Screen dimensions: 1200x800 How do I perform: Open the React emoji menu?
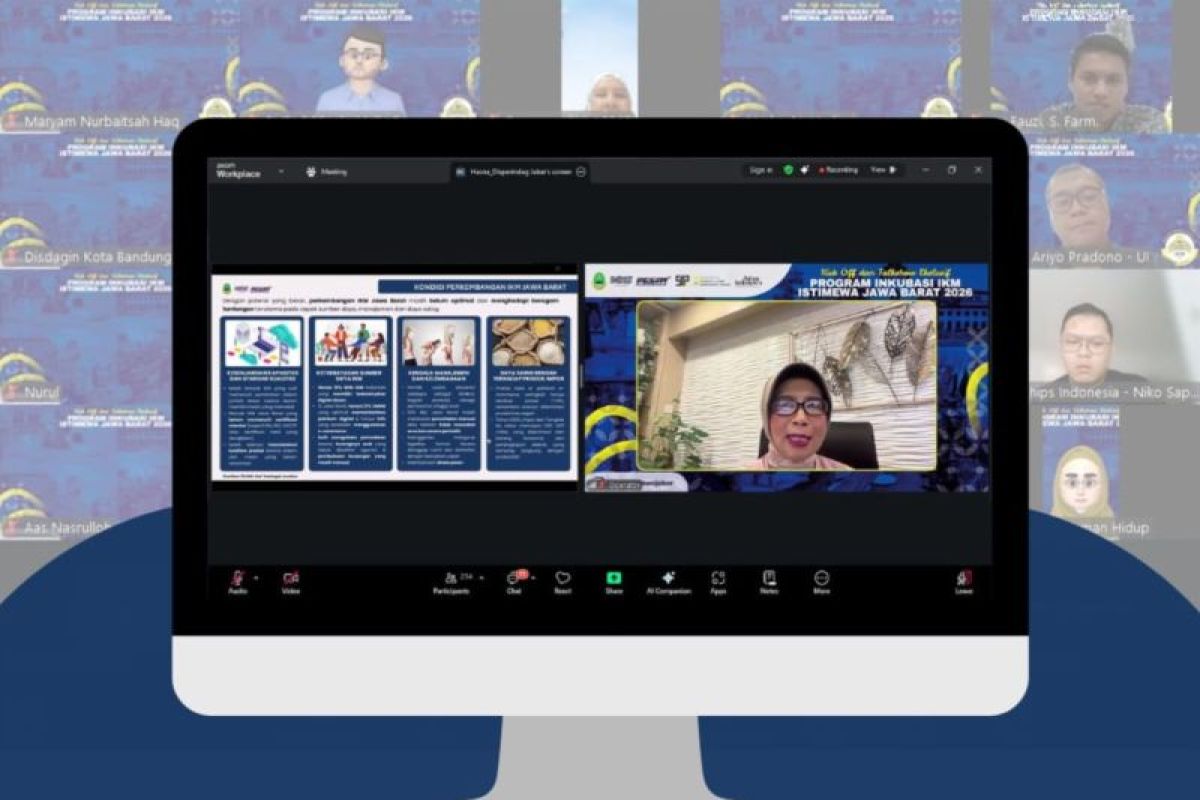pos(563,582)
